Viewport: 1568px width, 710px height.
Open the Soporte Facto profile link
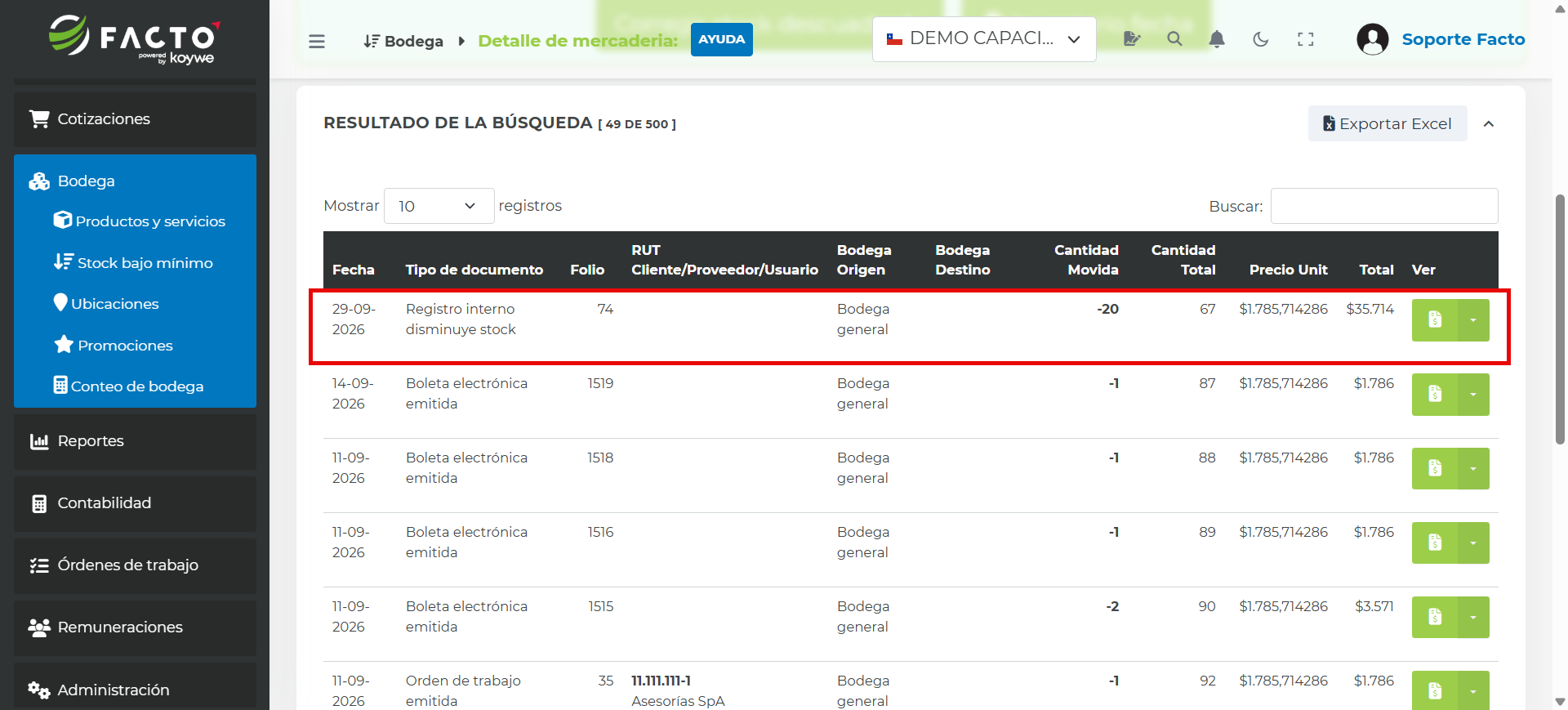click(x=1463, y=39)
